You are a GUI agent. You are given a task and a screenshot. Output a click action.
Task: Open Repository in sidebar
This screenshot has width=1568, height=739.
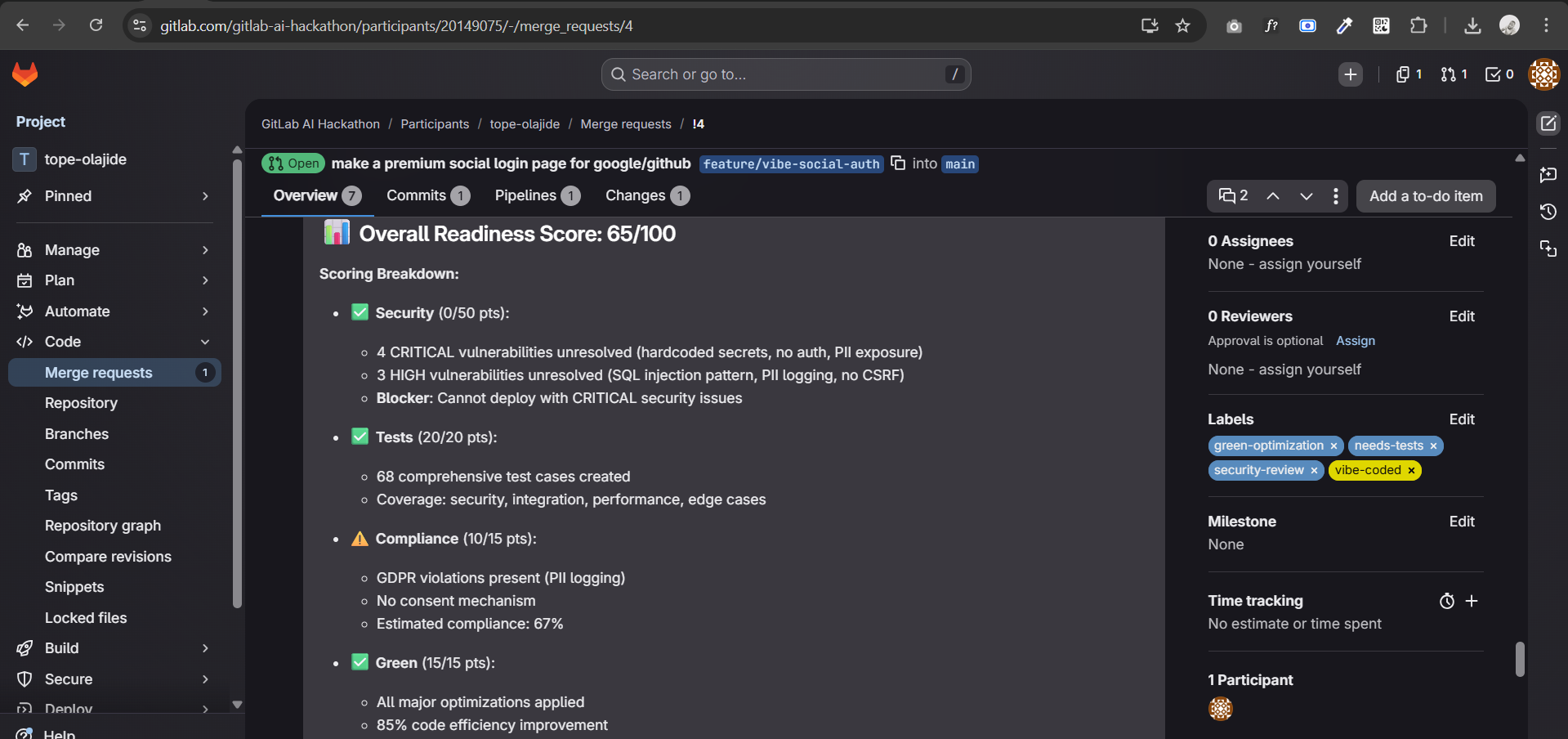pyautogui.click(x=114, y=403)
